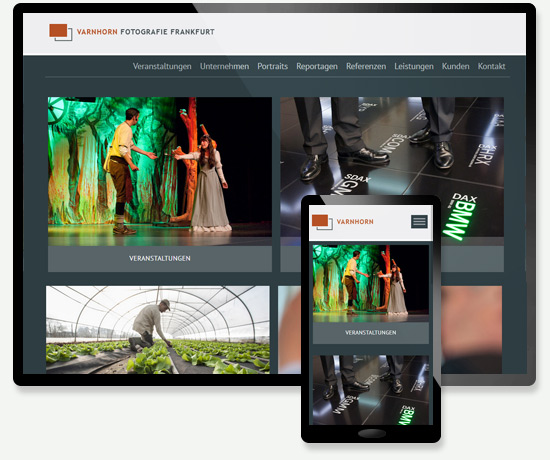Open the Unternehmen menu item
550x460 pixels.
coord(224,66)
